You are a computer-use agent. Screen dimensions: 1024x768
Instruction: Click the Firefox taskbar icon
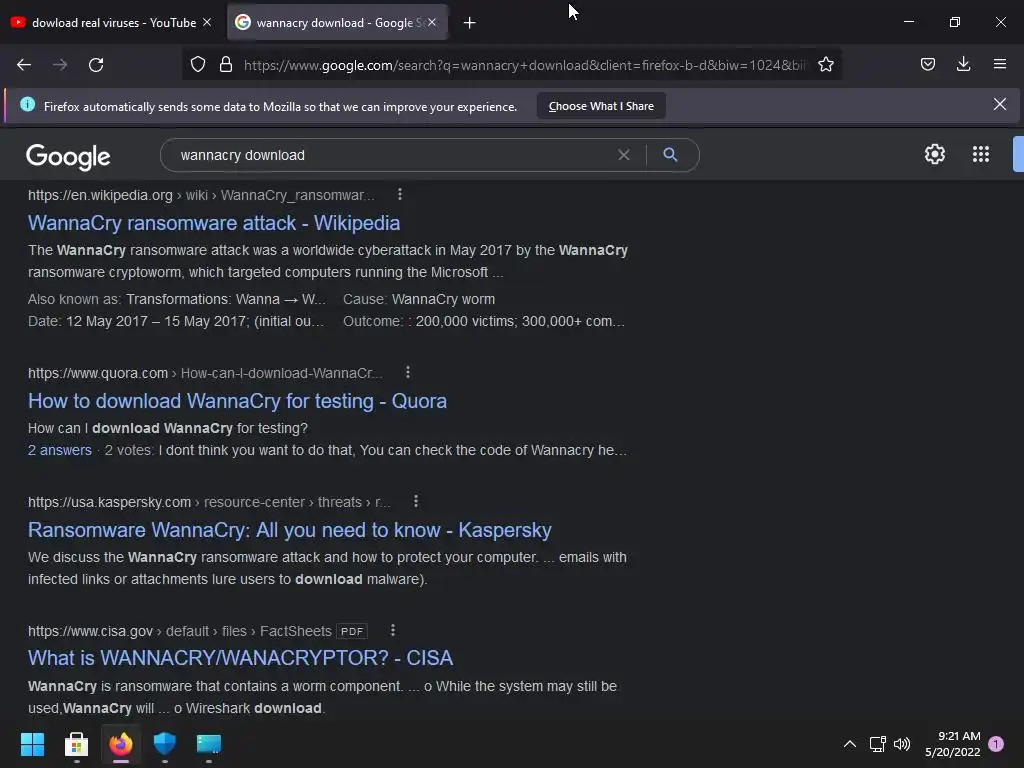pos(121,744)
